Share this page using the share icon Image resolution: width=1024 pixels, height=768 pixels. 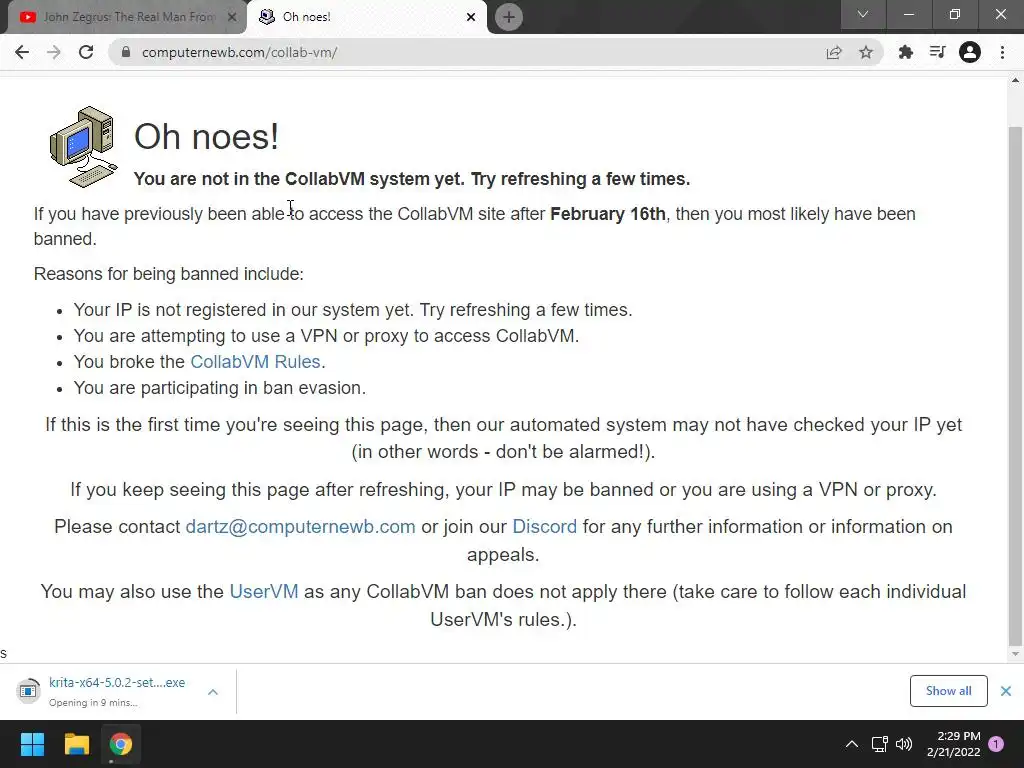click(834, 52)
